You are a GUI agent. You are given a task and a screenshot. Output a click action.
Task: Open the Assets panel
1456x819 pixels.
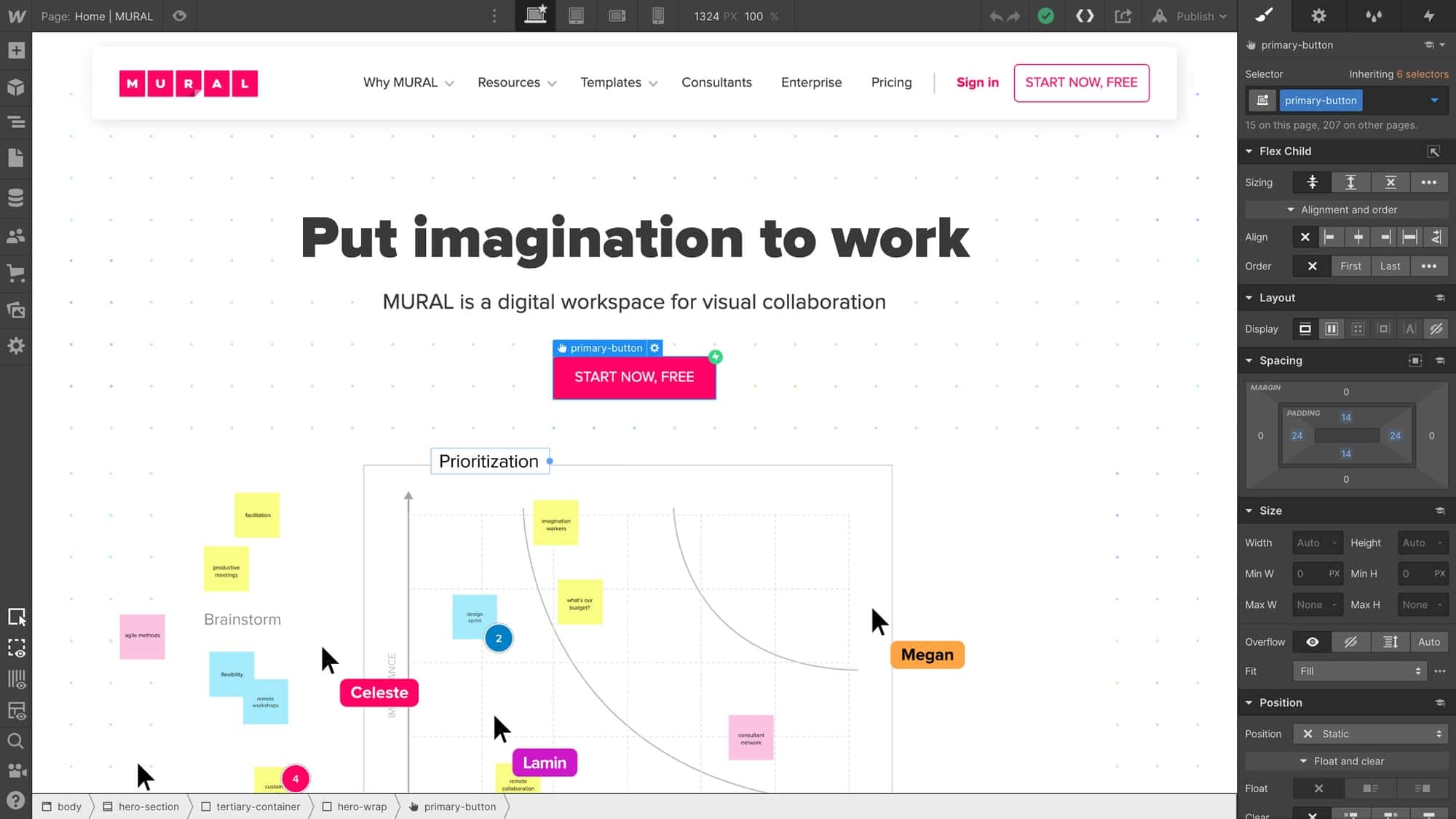16,310
